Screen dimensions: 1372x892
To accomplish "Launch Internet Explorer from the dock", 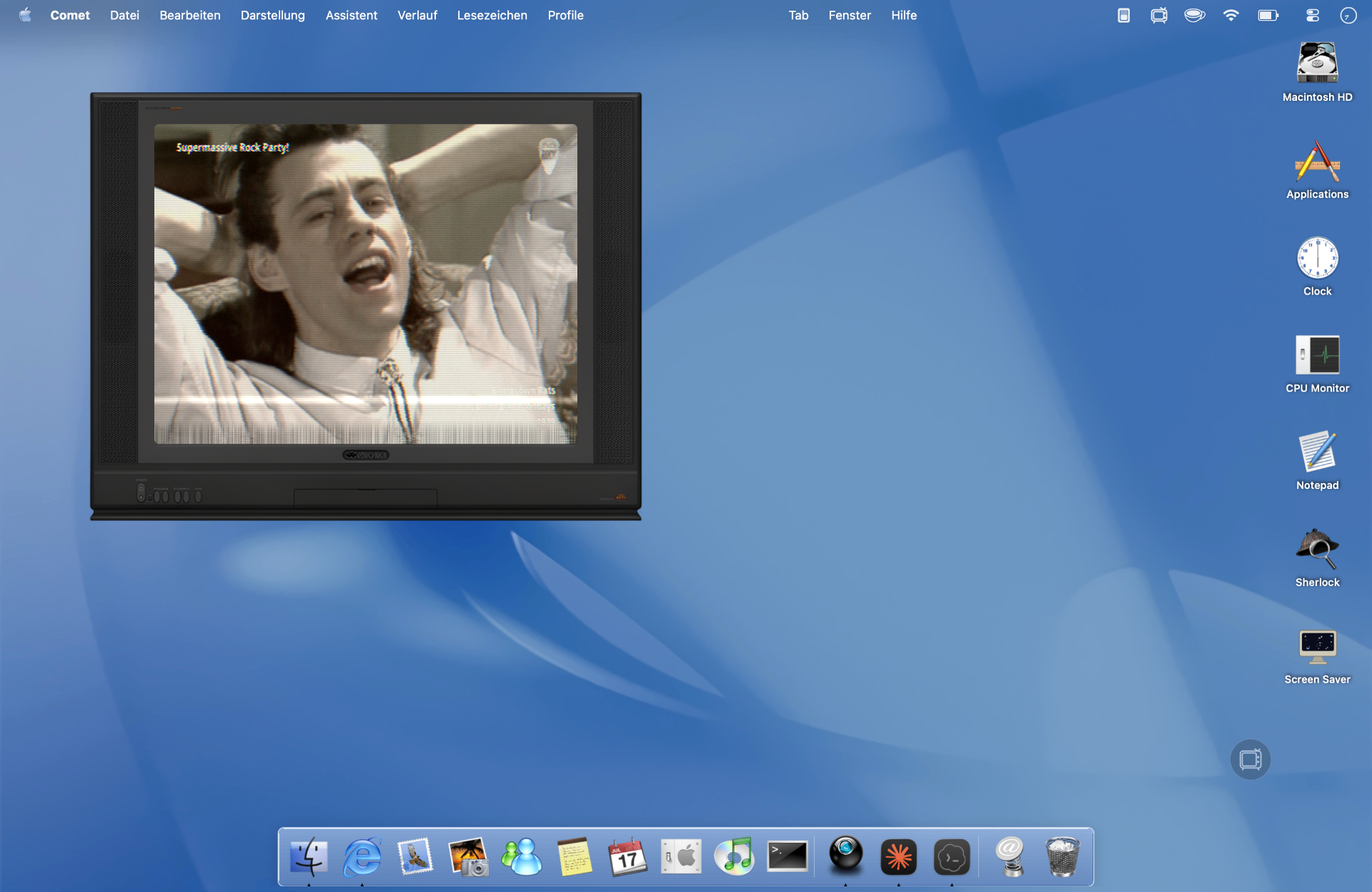I will point(362,856).
